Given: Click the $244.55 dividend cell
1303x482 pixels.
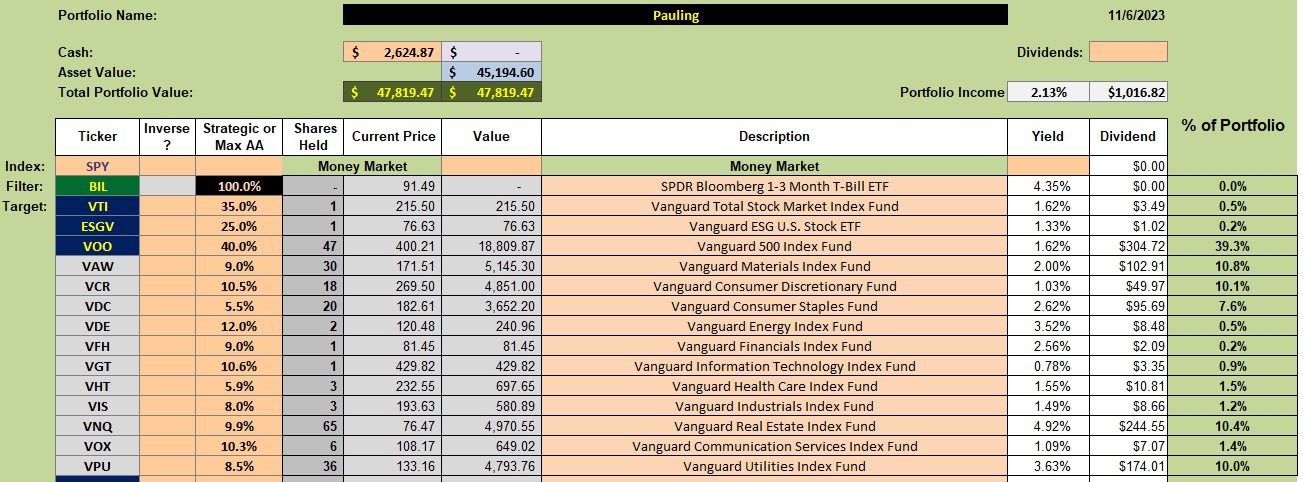Looking at the screenshot, I should 1129,426.
